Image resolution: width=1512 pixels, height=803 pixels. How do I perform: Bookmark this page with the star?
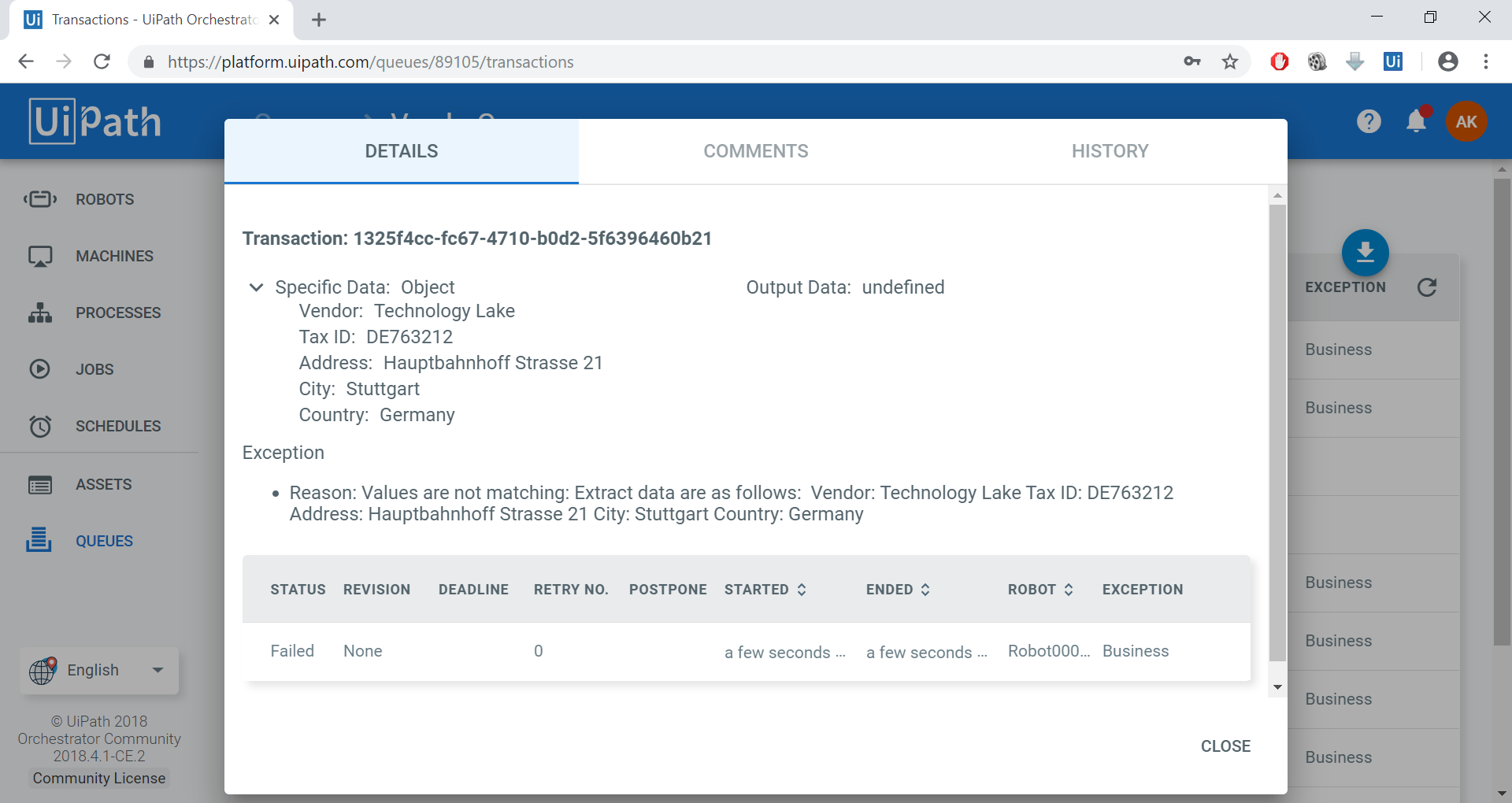tap(1230, 61)
